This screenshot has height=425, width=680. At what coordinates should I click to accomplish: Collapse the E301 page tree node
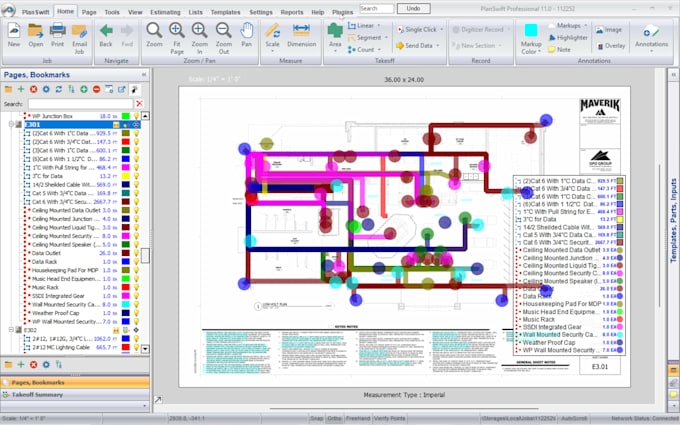click(x=11, y=124)
